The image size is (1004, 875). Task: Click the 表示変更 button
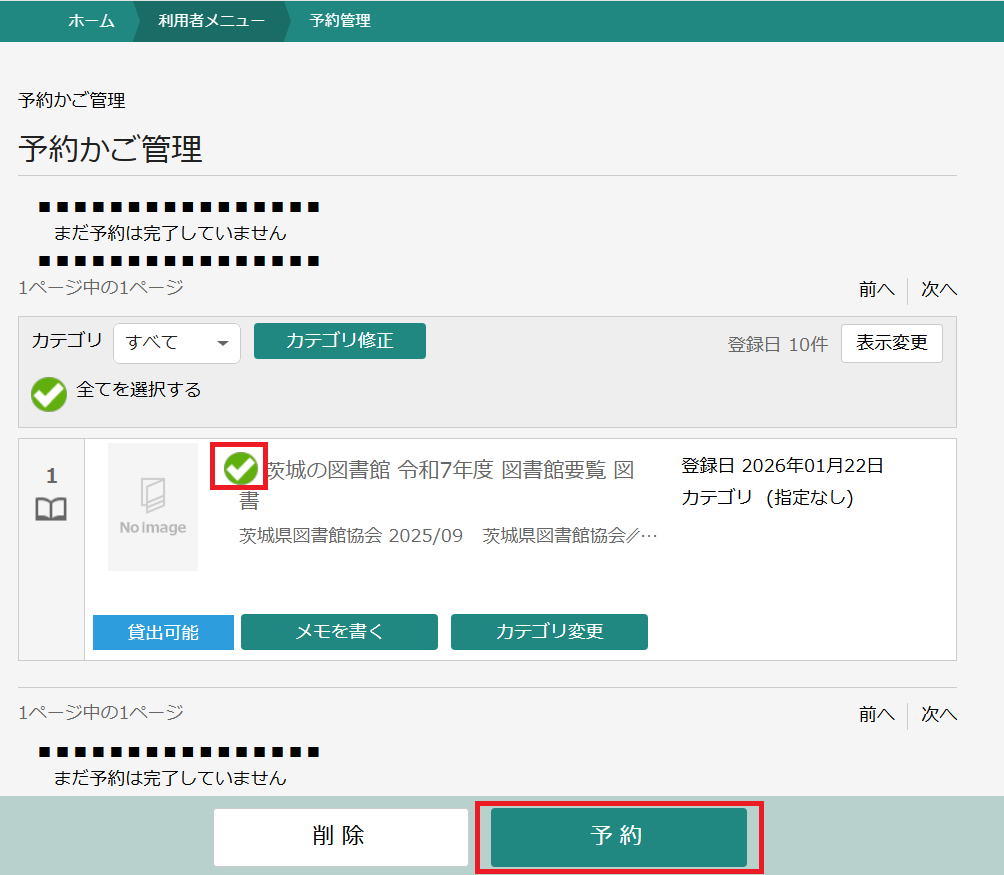[891, 343]
